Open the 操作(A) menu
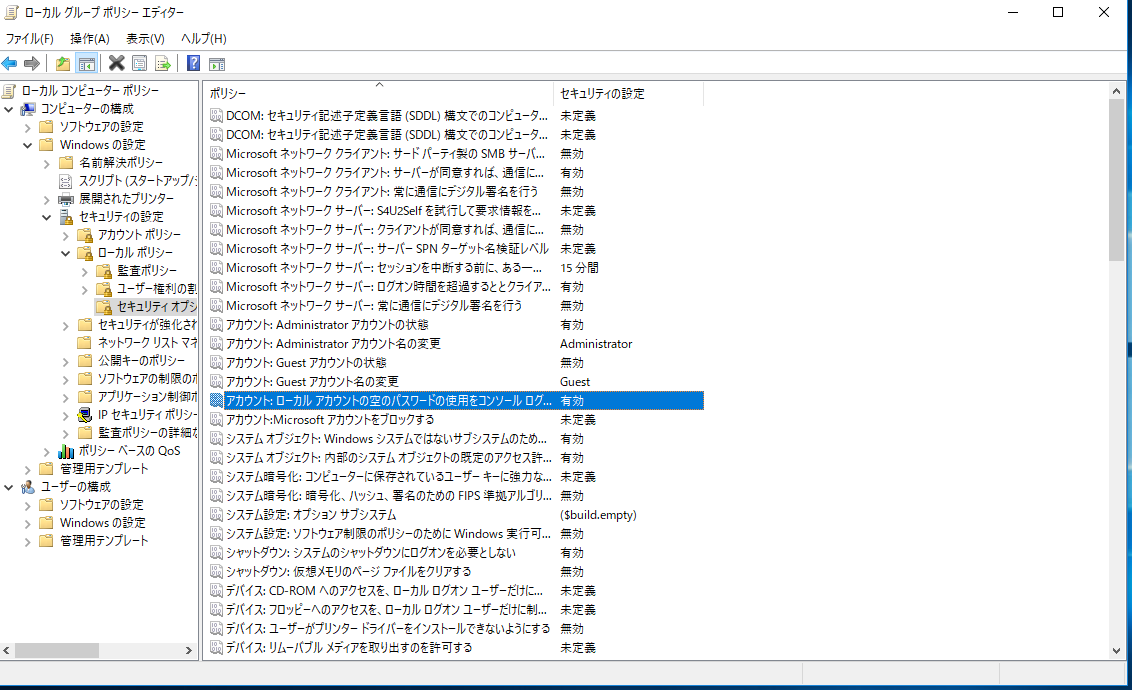The height and width of the screenshot is (690, 1132). (89, 39)
